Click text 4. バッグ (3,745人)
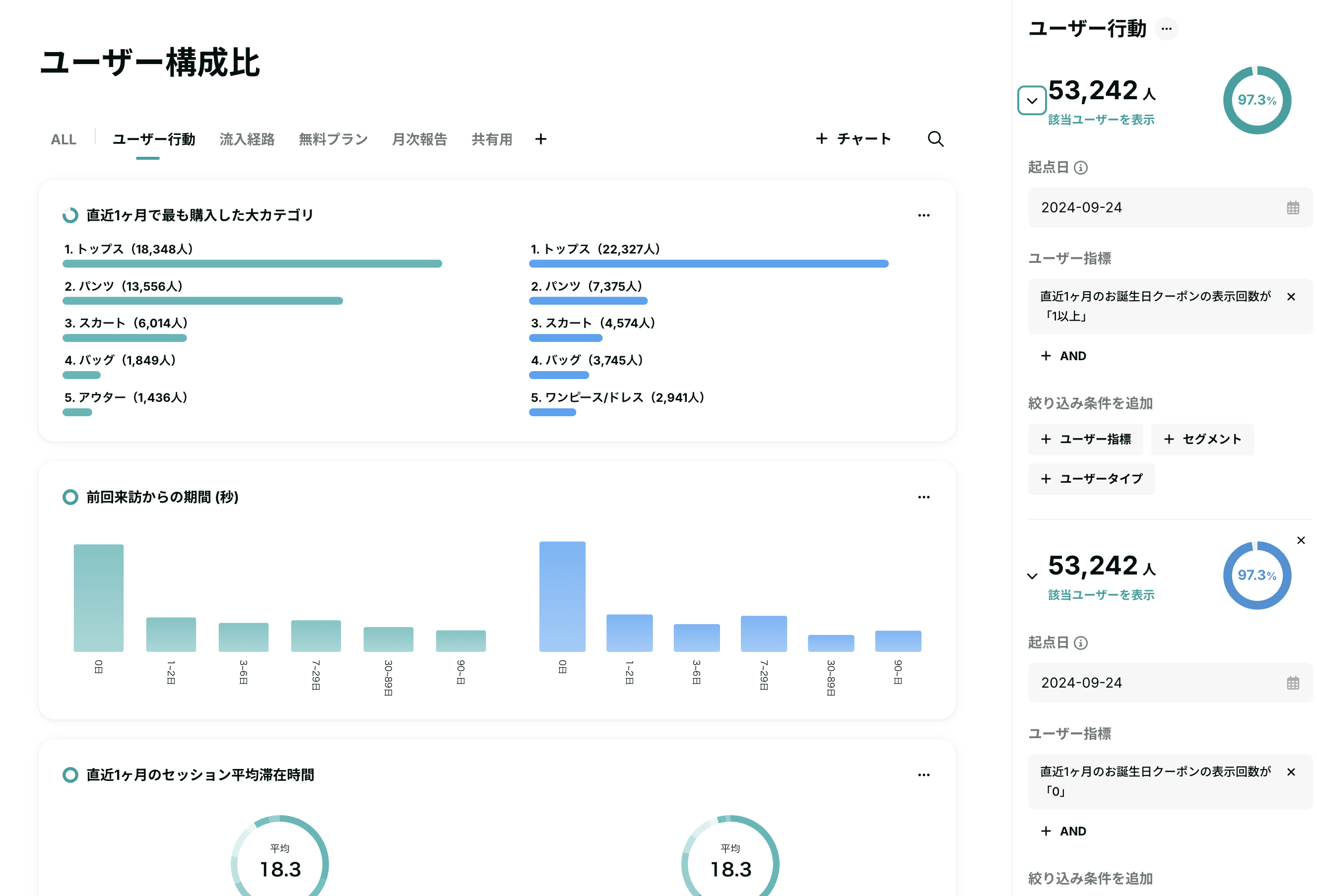1317x896 pixels. [587, 361]
